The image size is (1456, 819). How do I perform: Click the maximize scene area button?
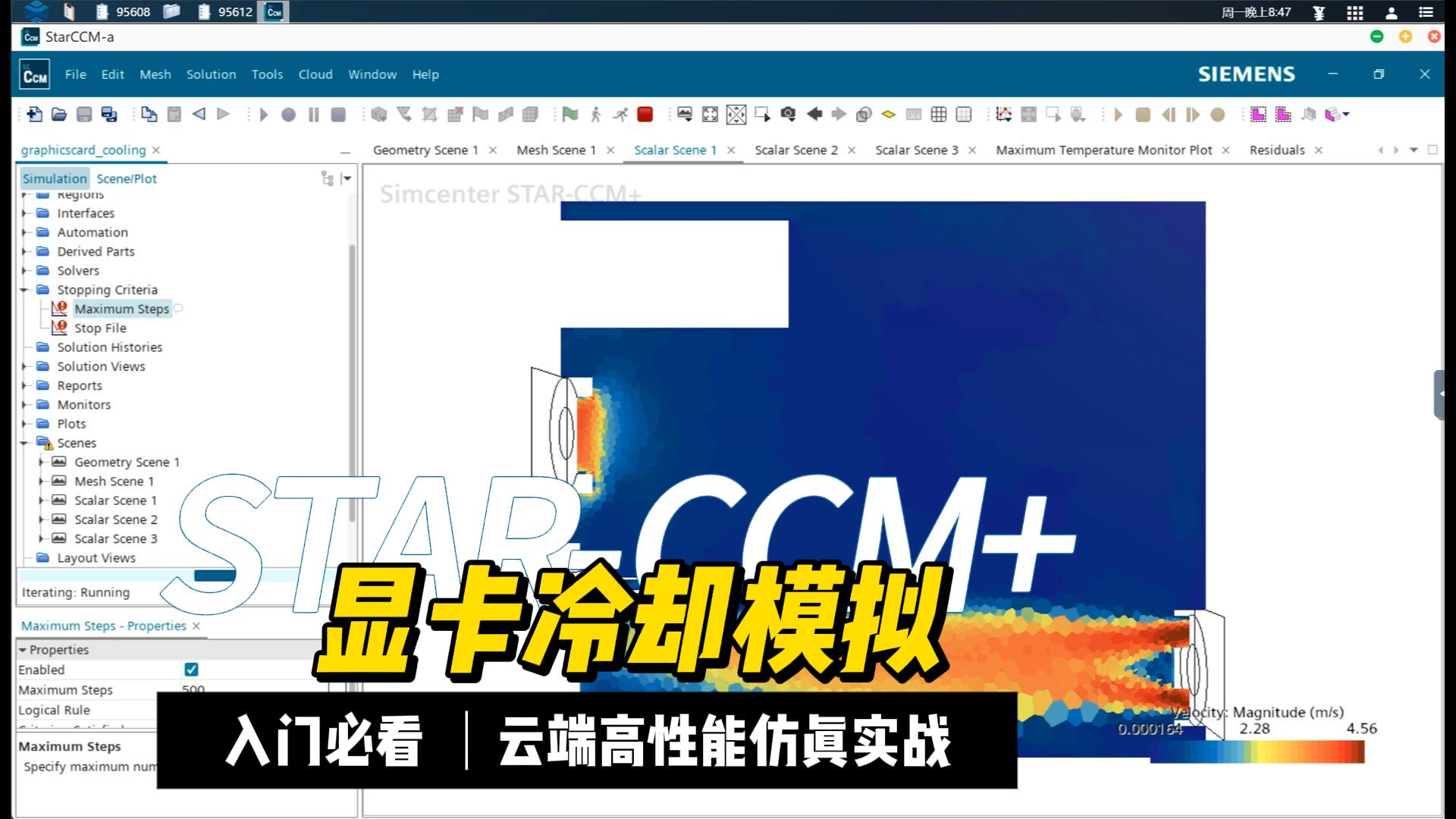[x=1432, y=150]
